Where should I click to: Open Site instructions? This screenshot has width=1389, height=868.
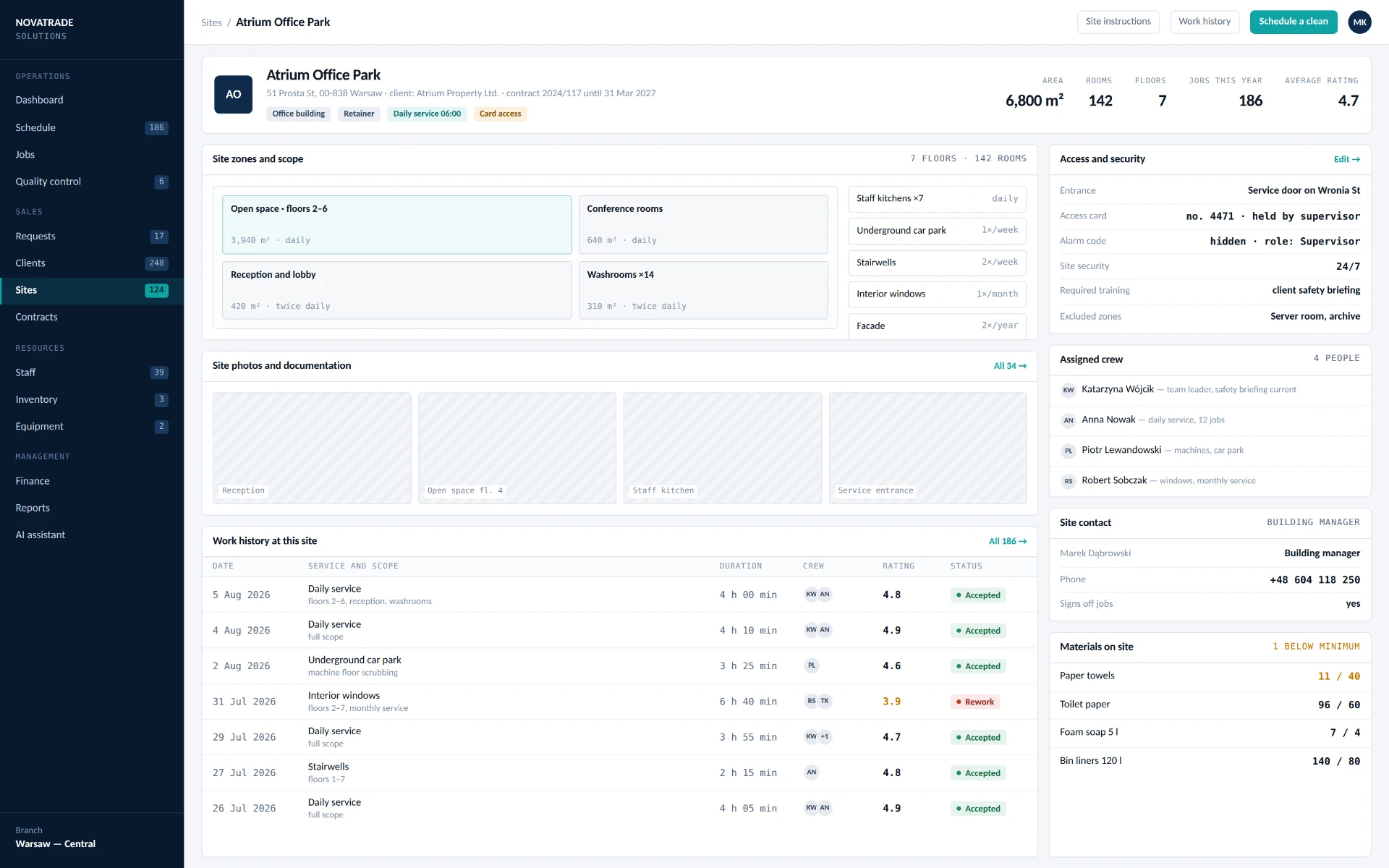[x=1118, y=22]
